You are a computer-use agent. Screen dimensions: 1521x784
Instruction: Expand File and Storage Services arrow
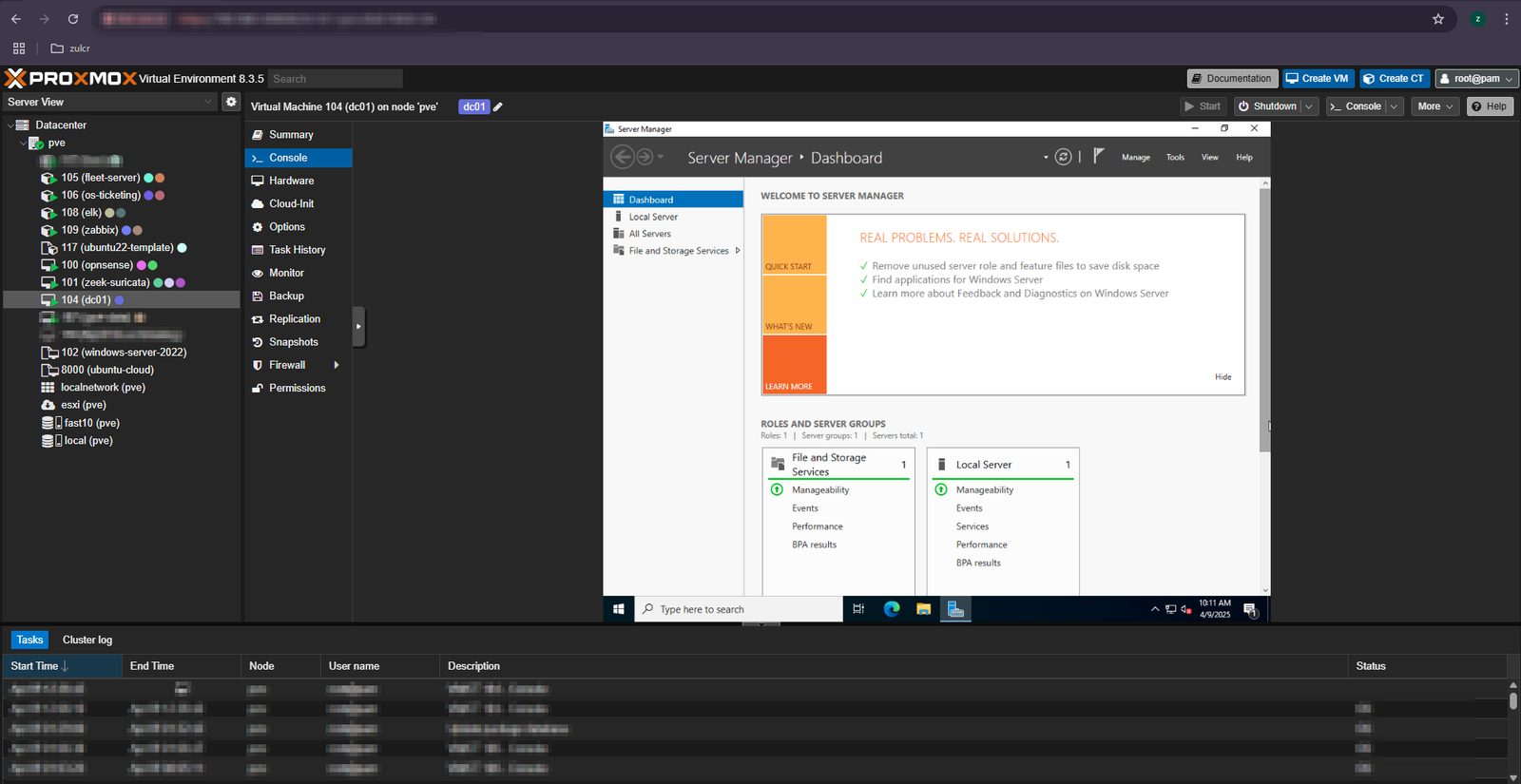coord(738,251)
